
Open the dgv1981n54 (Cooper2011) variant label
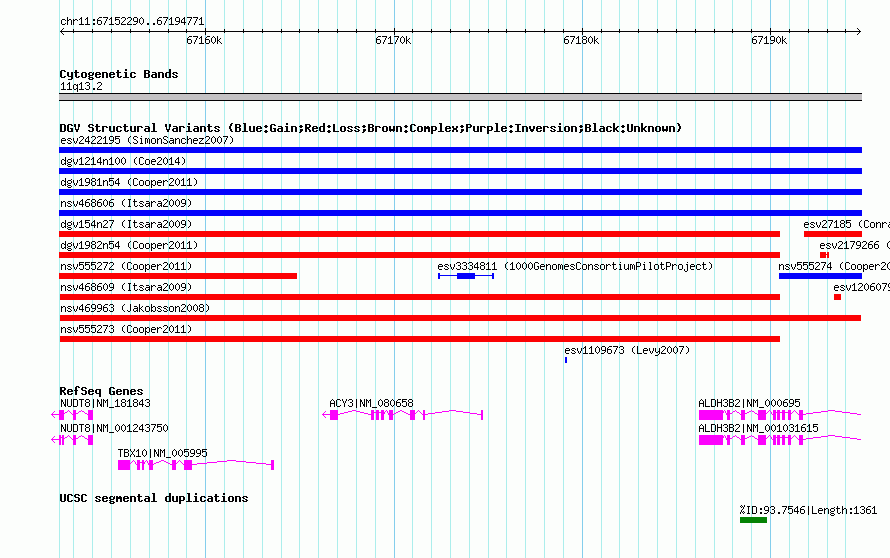129,182
